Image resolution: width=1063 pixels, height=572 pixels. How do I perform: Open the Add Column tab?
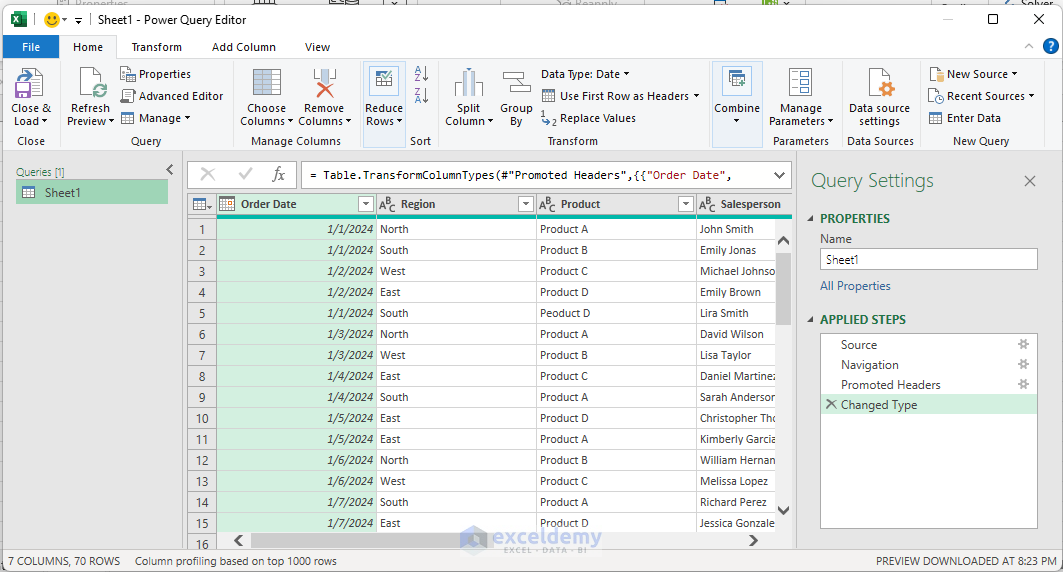point(243,47)
